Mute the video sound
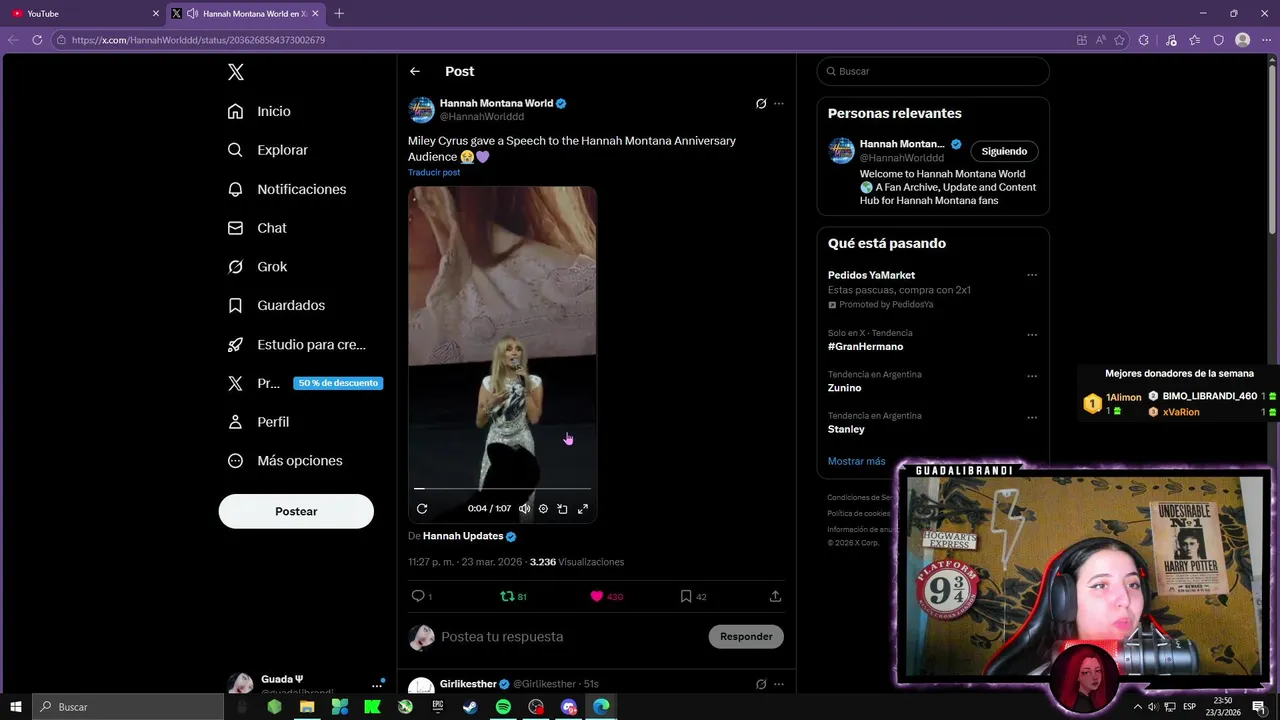The image size is (1280, 720). [524, 509]
